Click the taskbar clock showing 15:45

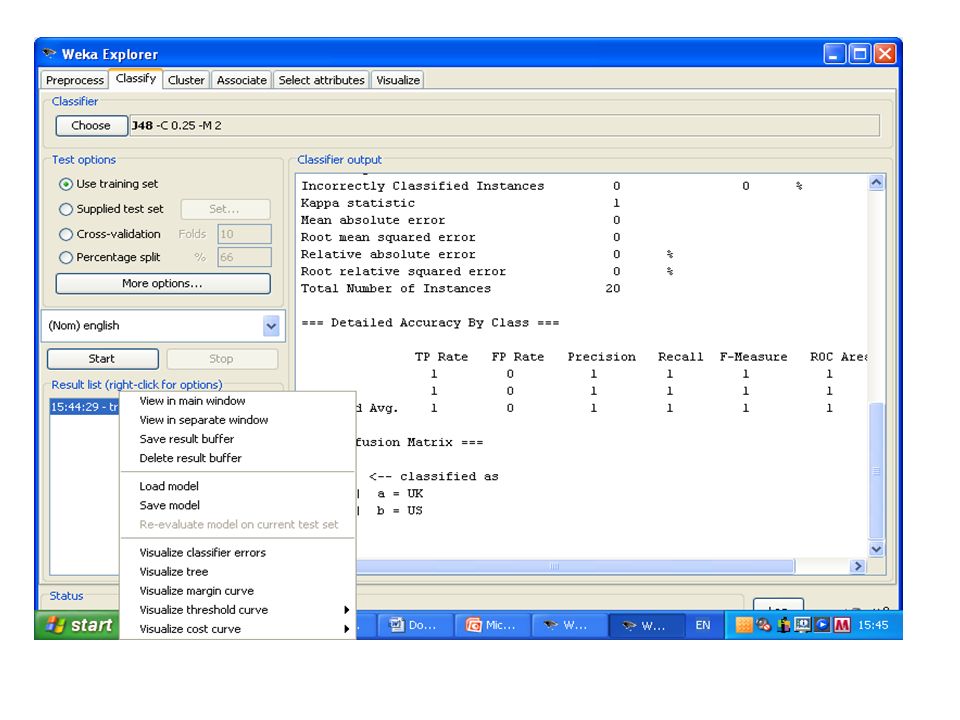873,625
